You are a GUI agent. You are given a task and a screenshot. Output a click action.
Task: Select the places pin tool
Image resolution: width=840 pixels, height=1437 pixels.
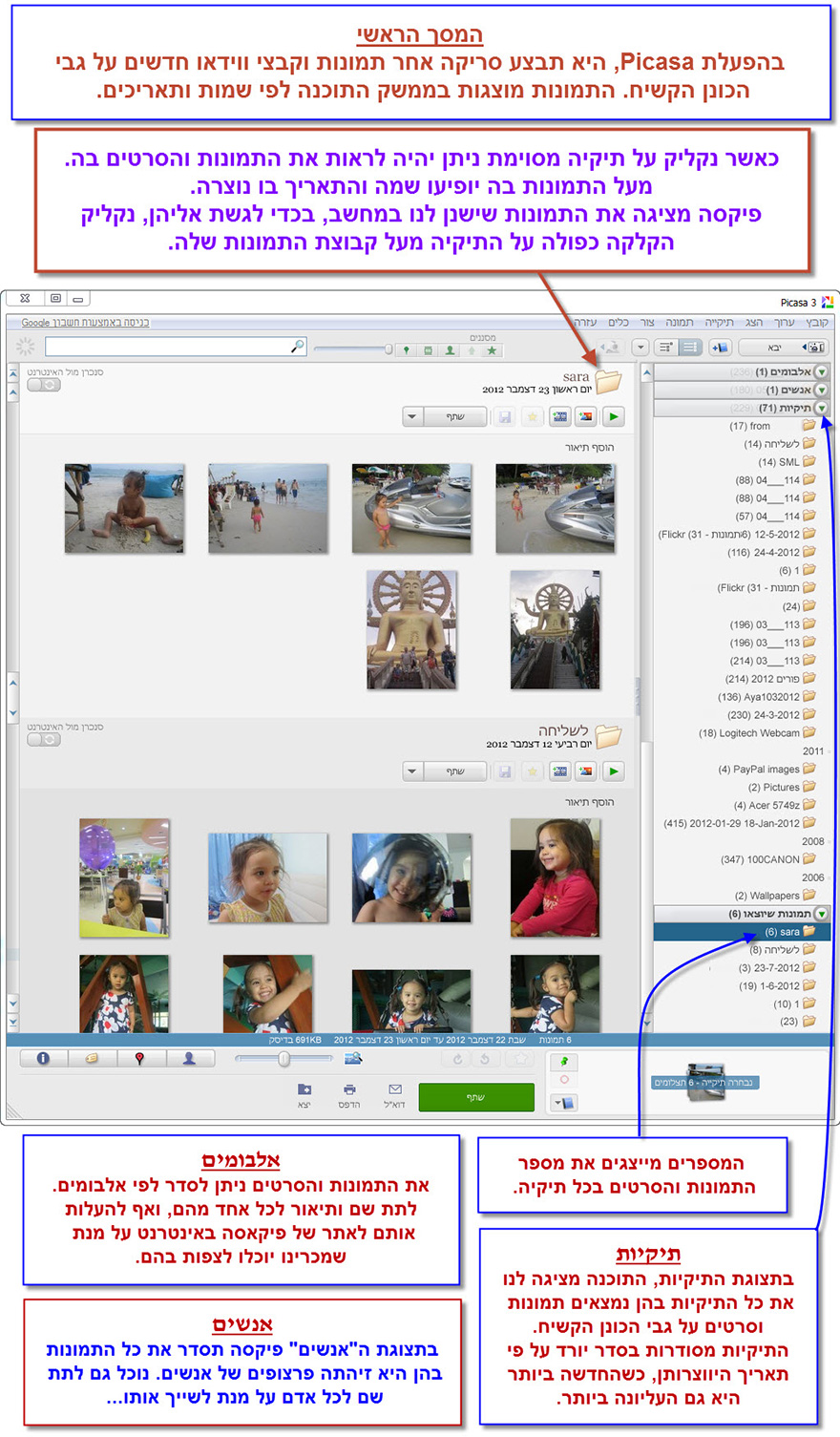point(138,1058)
